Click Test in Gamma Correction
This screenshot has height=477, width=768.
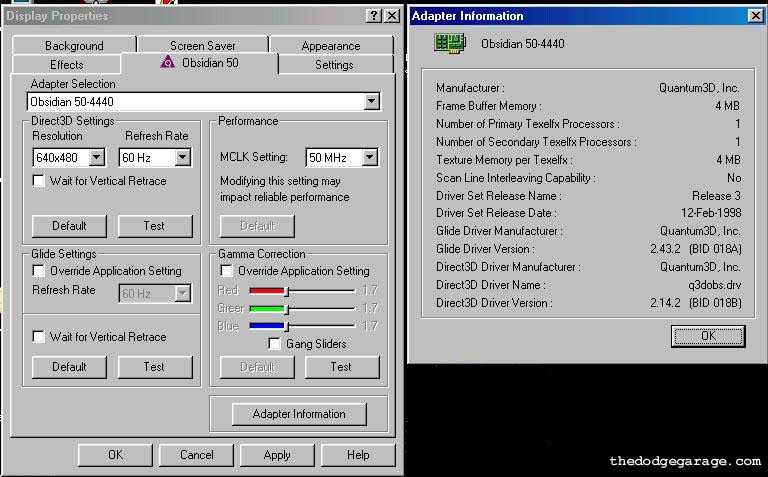pyautogui.click(x=342, y=367)
